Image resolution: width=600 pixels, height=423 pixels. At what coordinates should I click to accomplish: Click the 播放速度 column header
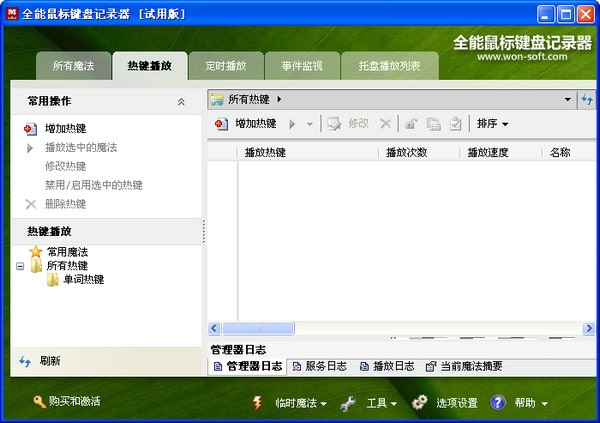click(501, 152)
